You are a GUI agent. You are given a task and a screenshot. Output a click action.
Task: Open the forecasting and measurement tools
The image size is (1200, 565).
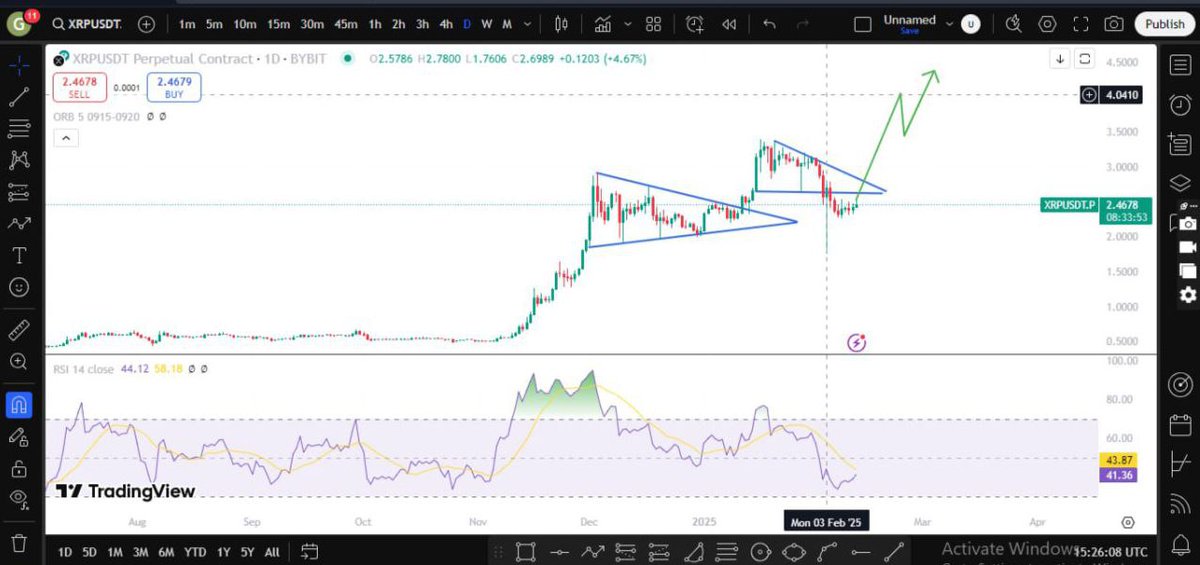18,192
